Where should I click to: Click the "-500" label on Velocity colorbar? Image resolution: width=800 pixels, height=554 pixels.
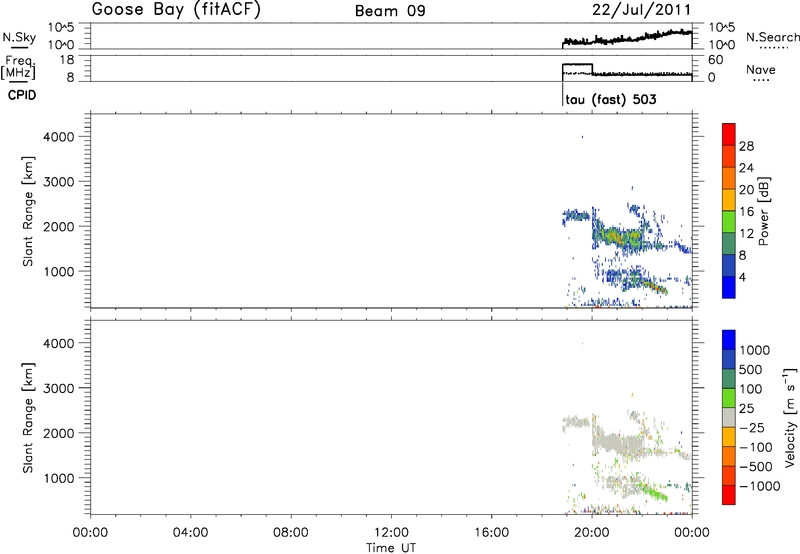(x=756, y=467)
